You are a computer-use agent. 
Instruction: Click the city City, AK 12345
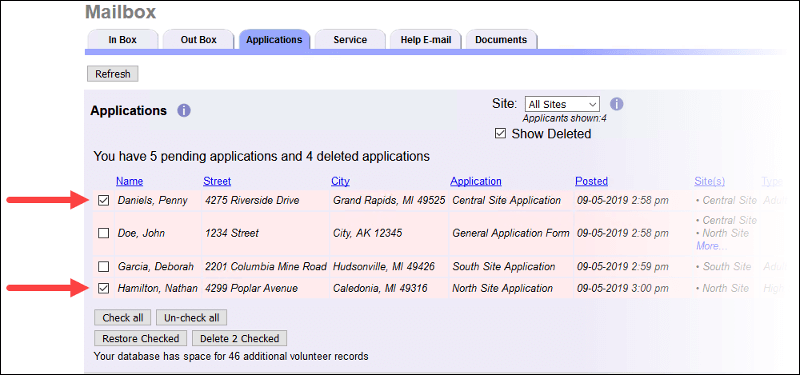tap(367, 233)
